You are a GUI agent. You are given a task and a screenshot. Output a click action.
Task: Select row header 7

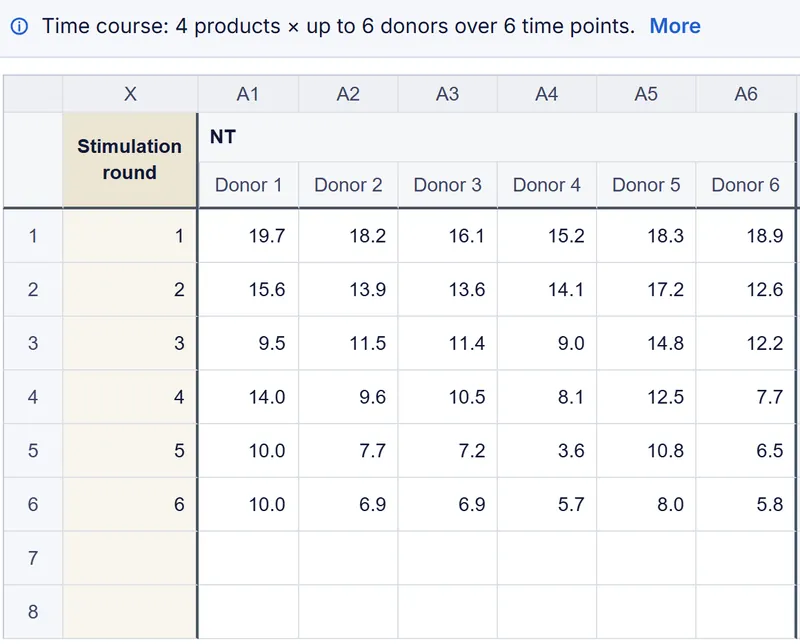(33, 558)
